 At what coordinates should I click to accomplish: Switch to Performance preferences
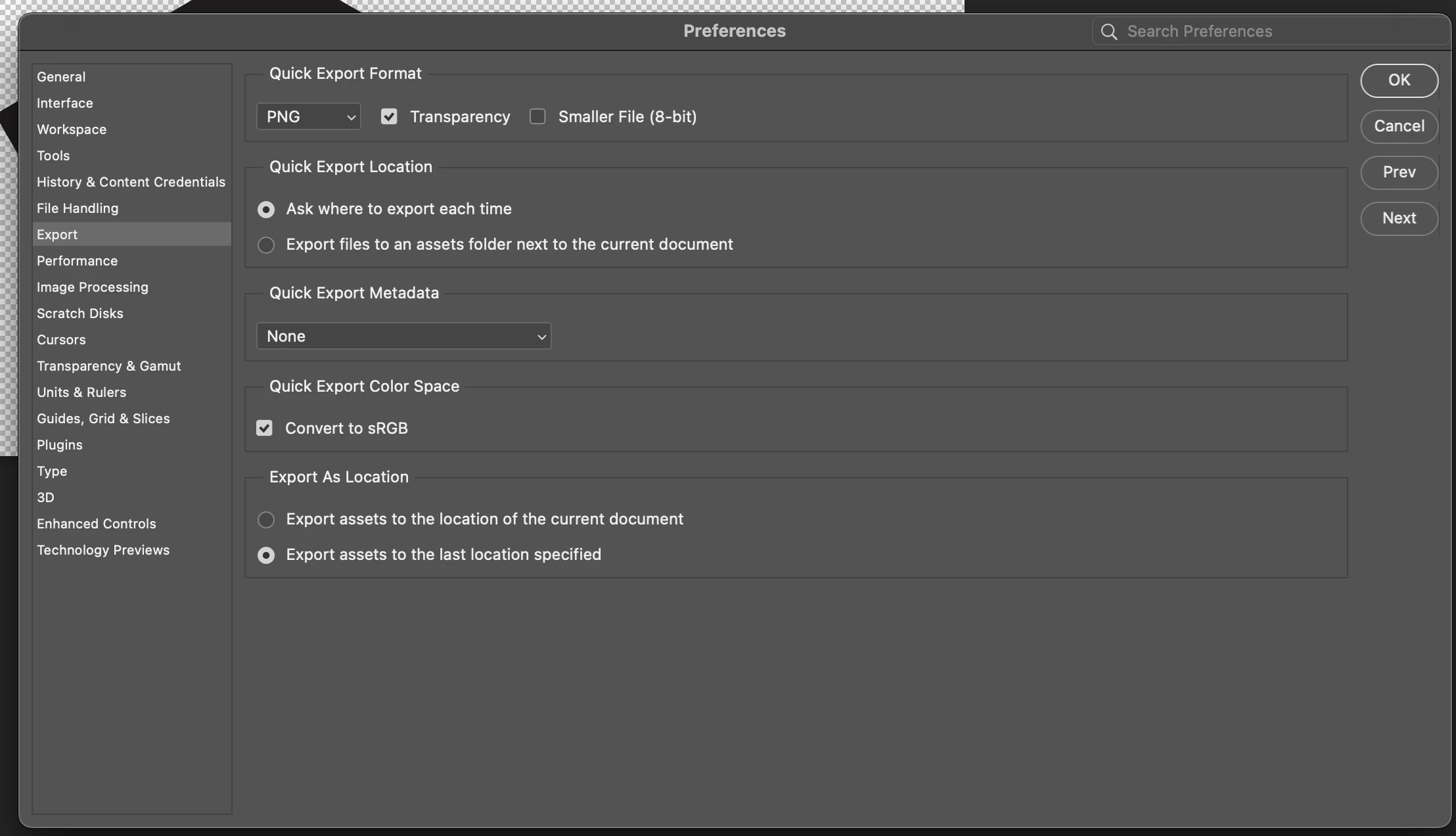click(x=77, y=261)
